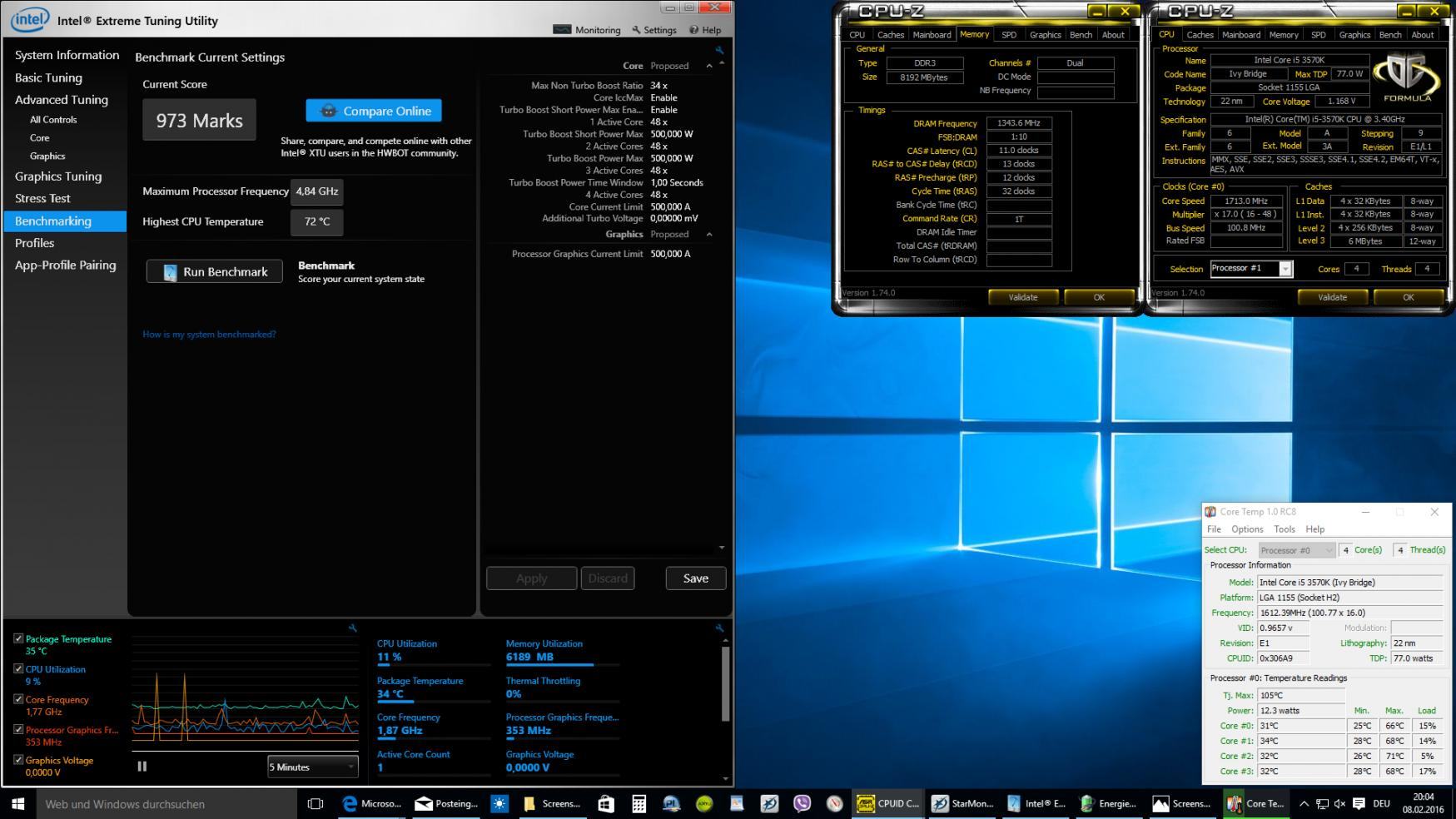Viewport: 1456px width, 819px height.
Task: Switch to Core Temp taskbar button
Action: click(1256, 804)
